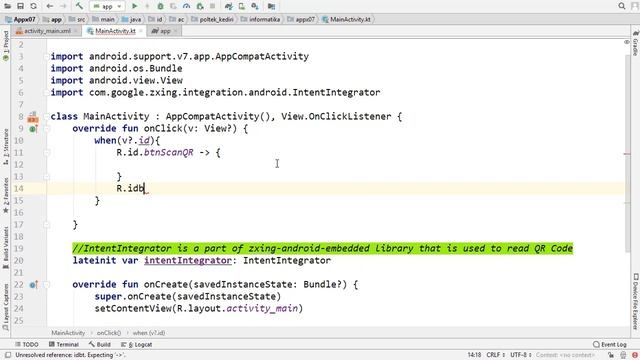
Task: Change CRLF line separator in status bar
Action: (496, 355)
